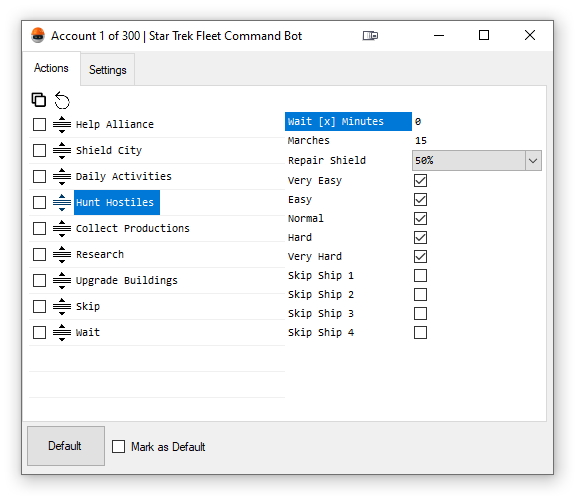Enable the Daily Activities action checkbox
Viewport: 577px width, 496px height.
pyautogui.click(x=39, y=177)
